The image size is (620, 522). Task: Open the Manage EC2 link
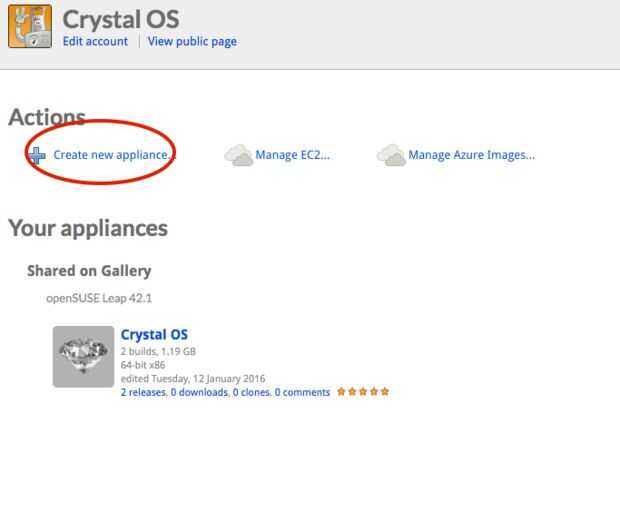point(293,155)
